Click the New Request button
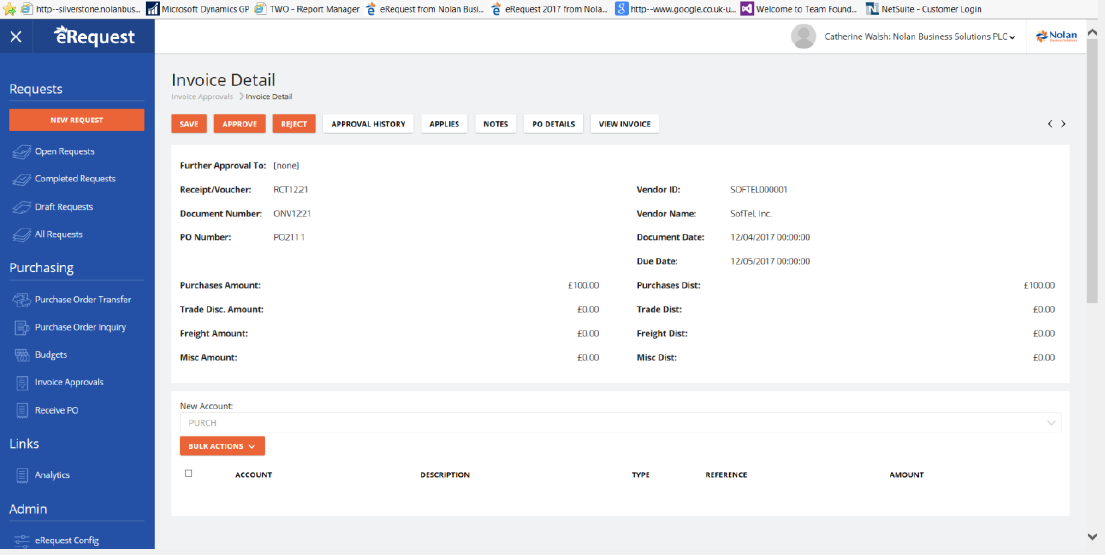The width and height of the screenshot is (1107, 557). [77, 120]
